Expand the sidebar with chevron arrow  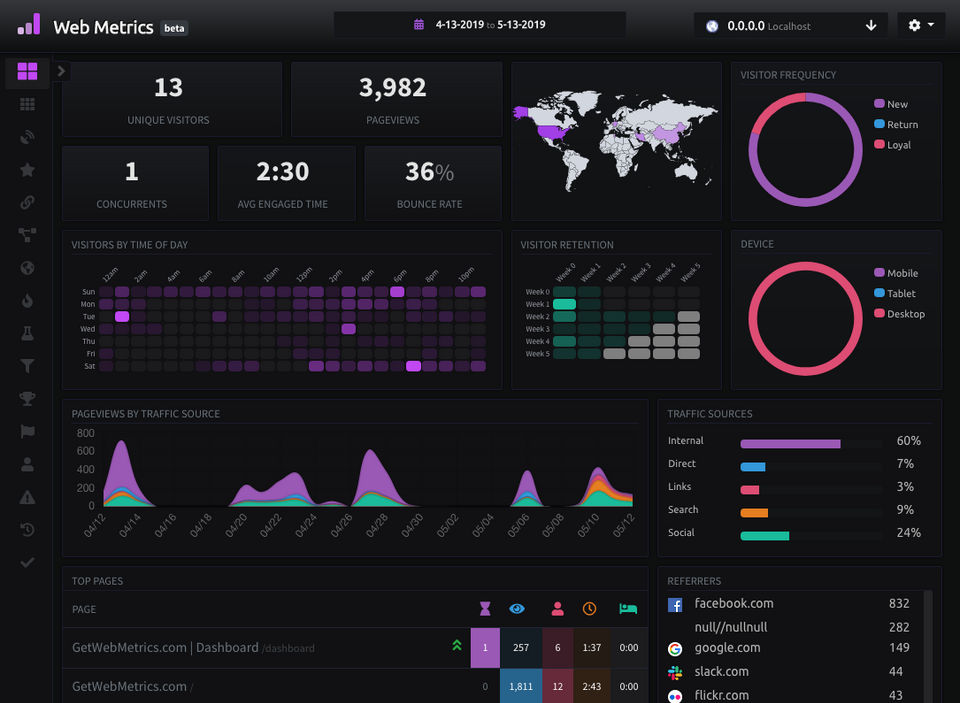tap(61, 71)
